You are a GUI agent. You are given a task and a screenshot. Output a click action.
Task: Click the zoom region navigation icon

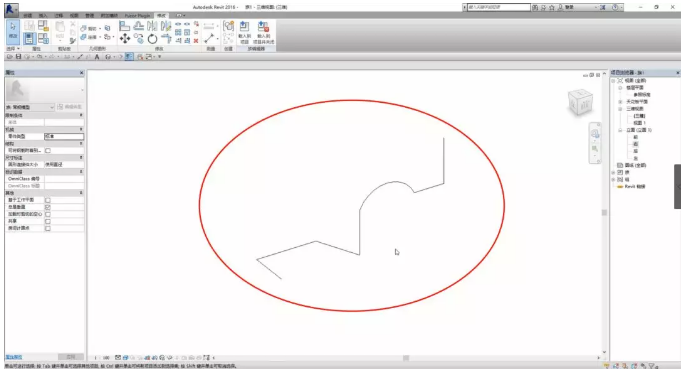pos(595,149)
